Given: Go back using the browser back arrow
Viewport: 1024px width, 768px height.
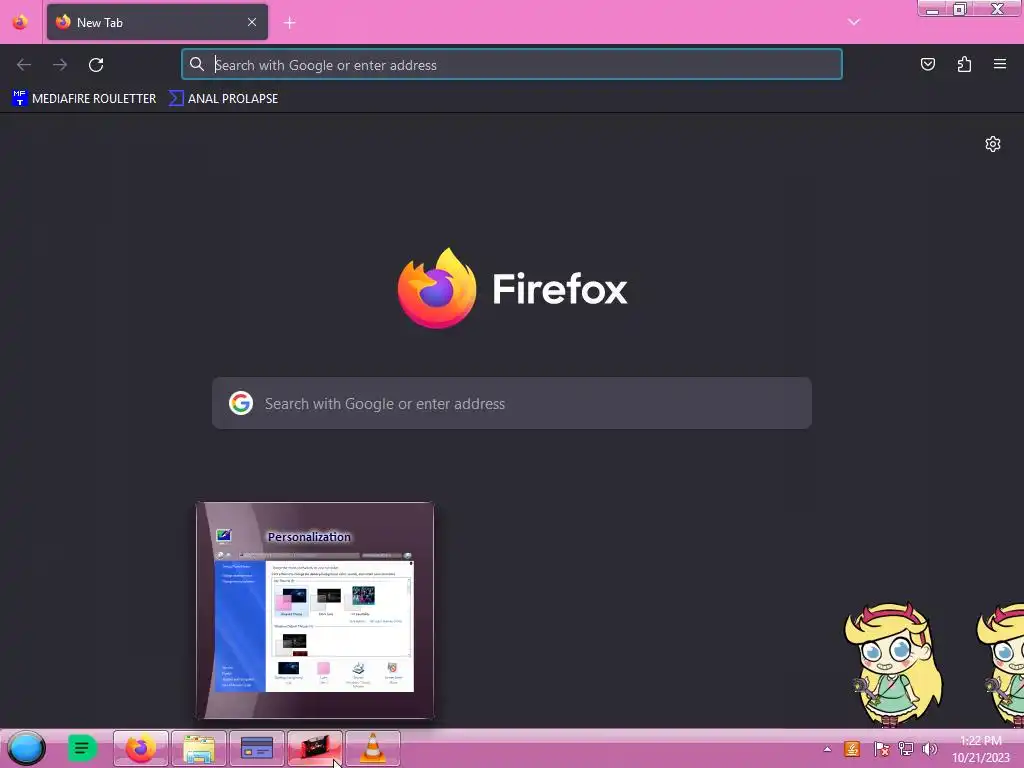Looking at the screenshot, I should 24,65.
